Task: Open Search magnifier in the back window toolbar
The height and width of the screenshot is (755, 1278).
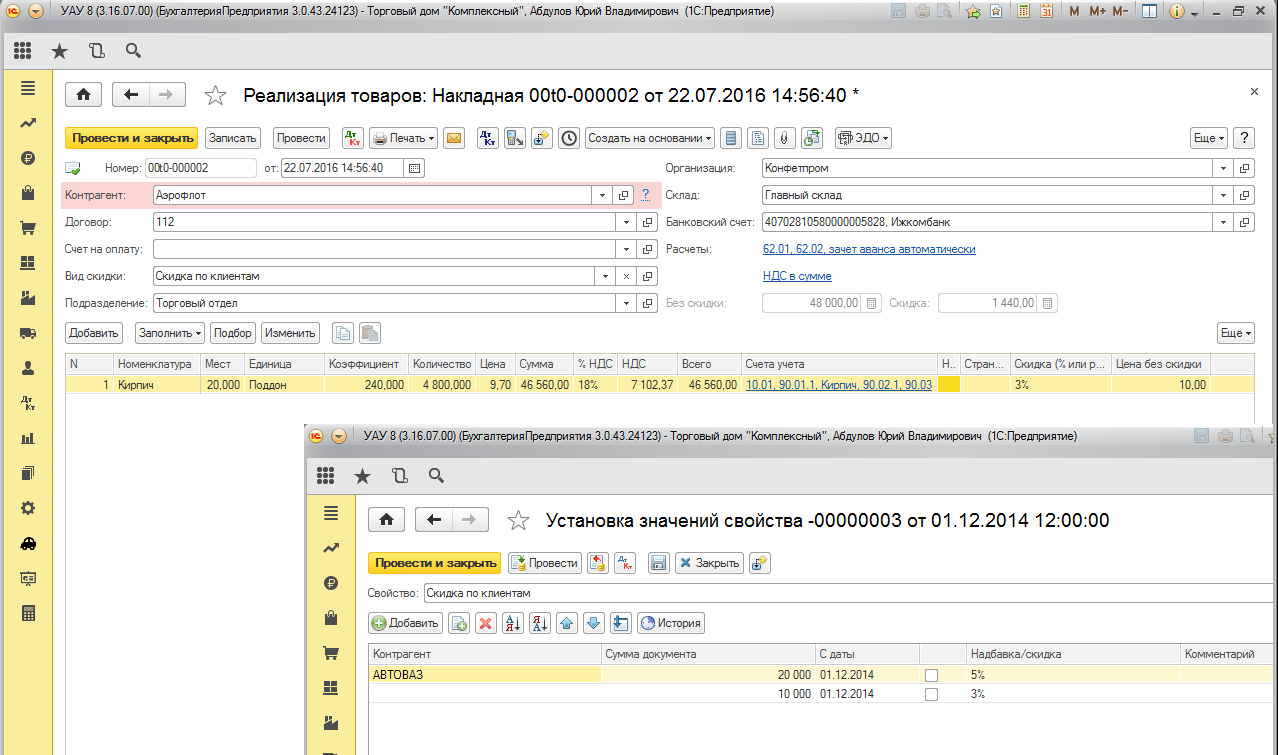Action: 133,50
